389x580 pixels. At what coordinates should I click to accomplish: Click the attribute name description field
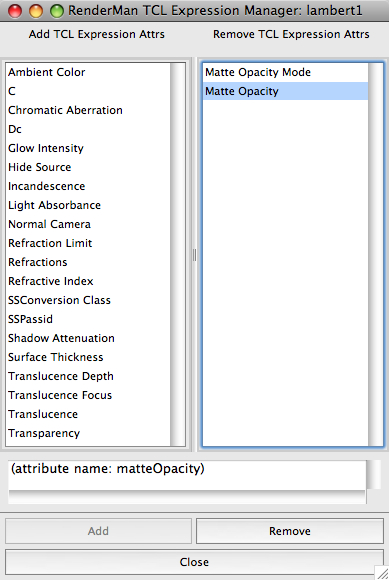coord(187,476)
